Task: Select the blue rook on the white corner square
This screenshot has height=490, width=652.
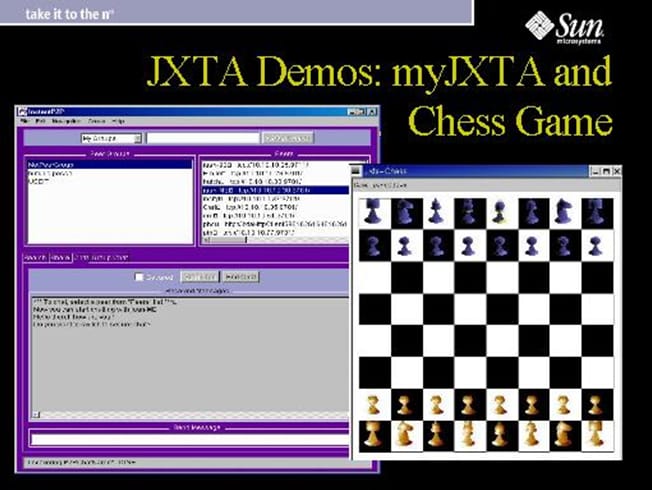Action: (372, 211)
